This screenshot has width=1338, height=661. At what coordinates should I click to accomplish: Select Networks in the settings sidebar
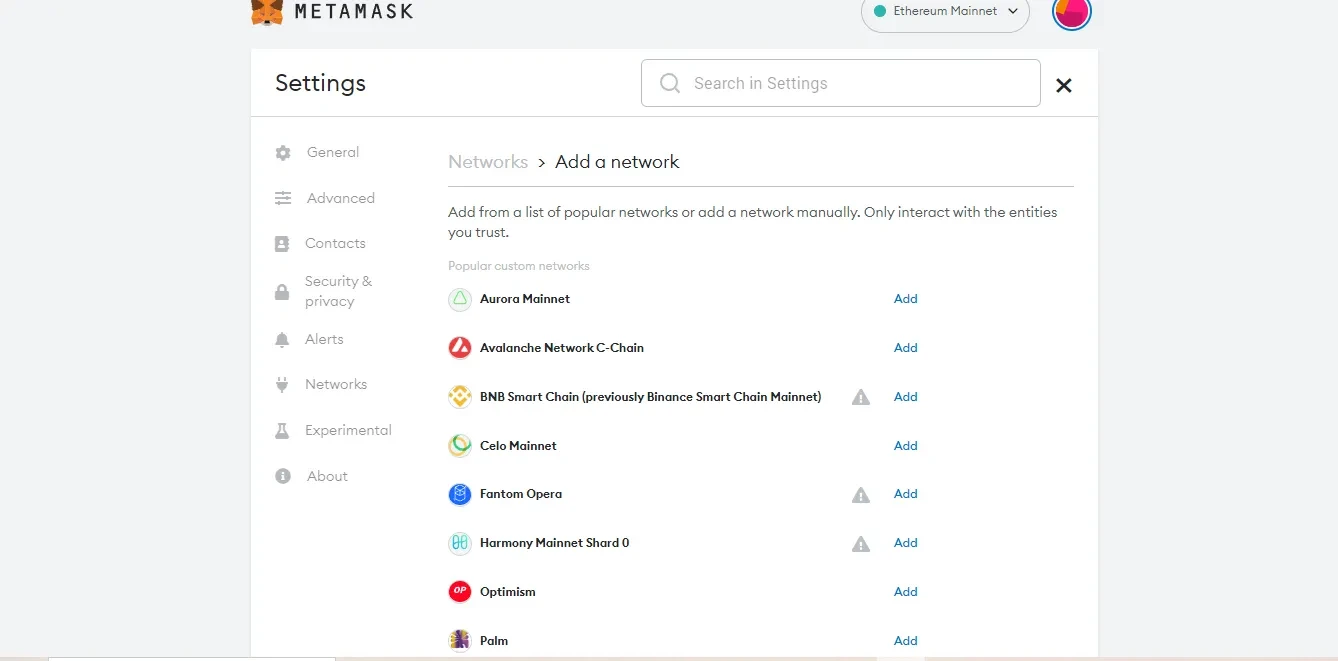336,384
